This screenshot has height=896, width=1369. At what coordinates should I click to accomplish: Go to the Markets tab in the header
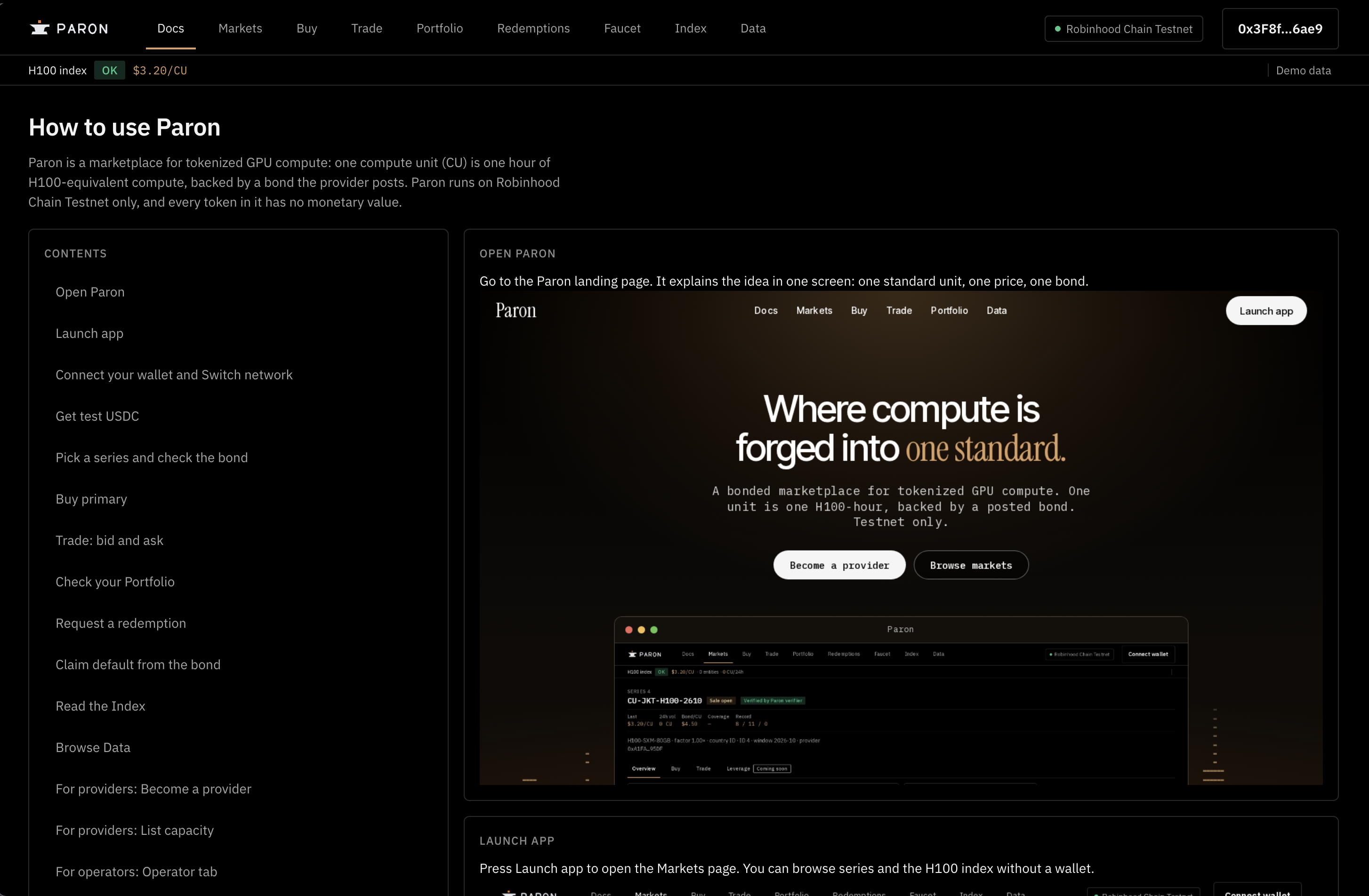(x=240, y=28)
